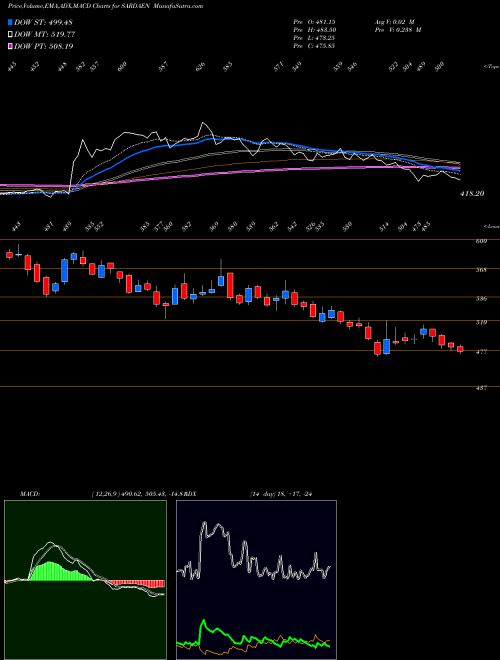
Task: Click the 'Avg V: 0.02 M' volume text
Action: point(396,21)
